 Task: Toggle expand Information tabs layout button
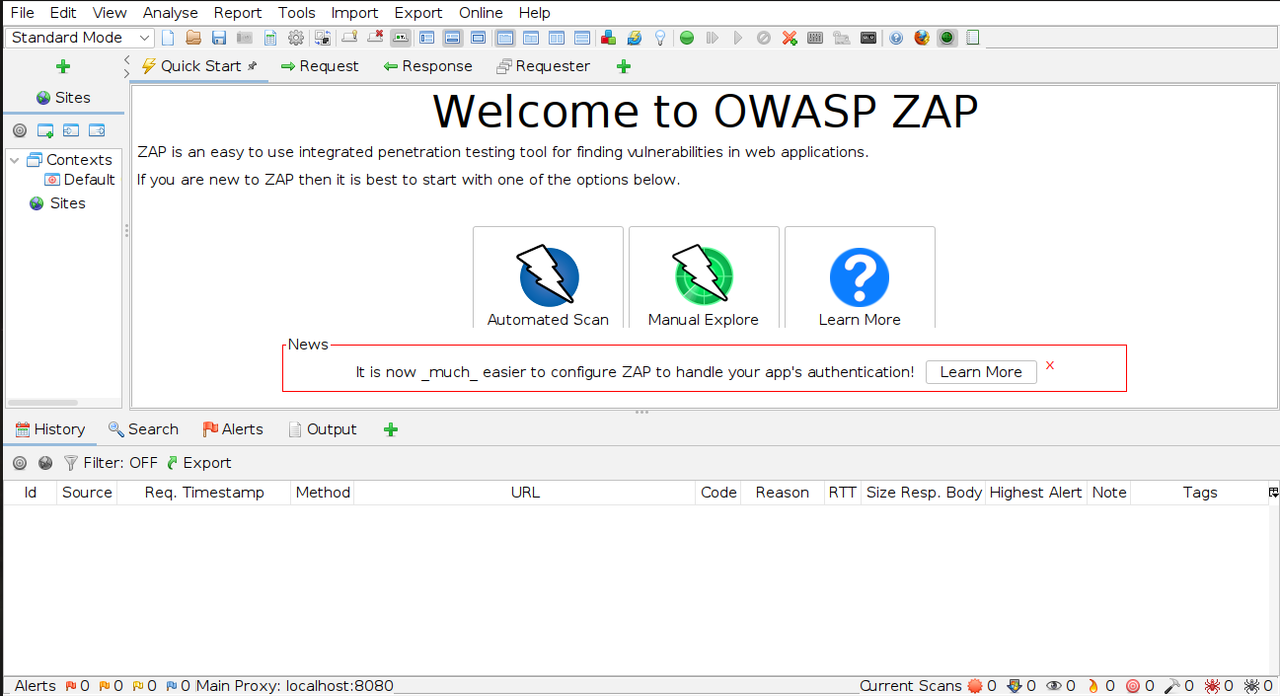coord(451,38)
